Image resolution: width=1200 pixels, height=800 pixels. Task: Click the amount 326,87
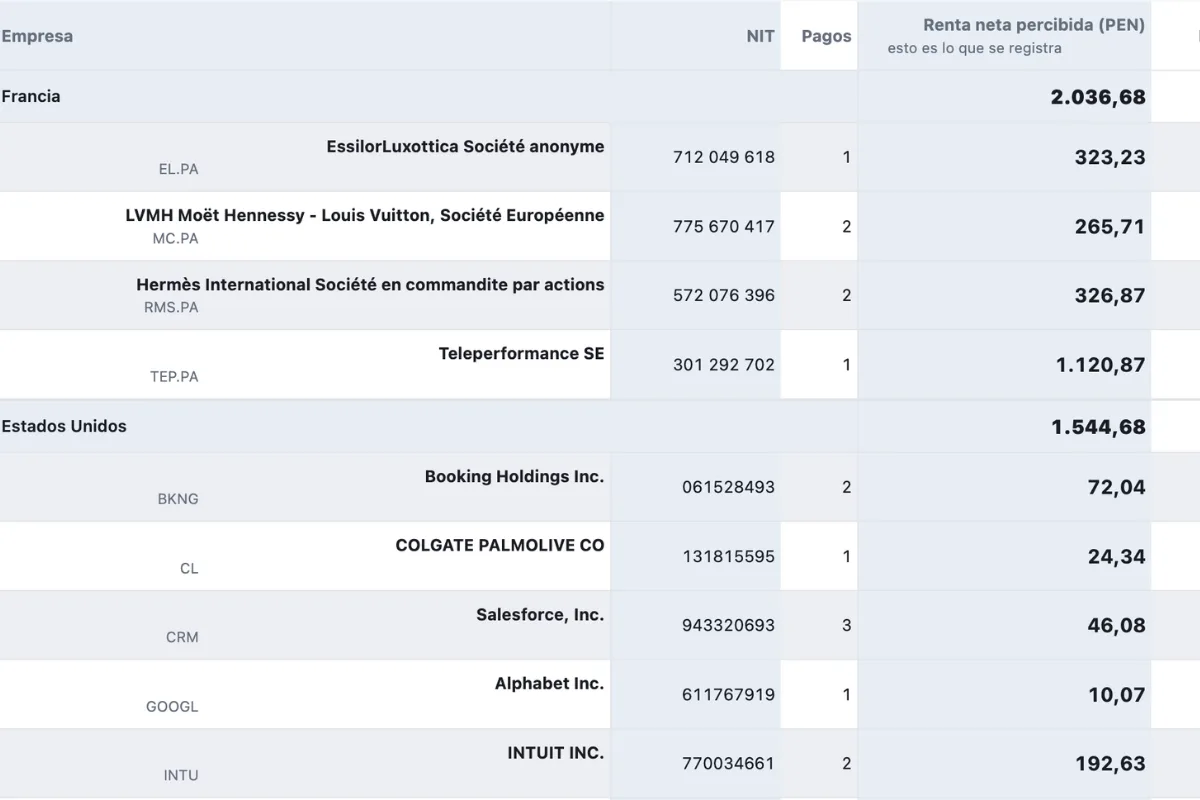(x=1110, y=295)
